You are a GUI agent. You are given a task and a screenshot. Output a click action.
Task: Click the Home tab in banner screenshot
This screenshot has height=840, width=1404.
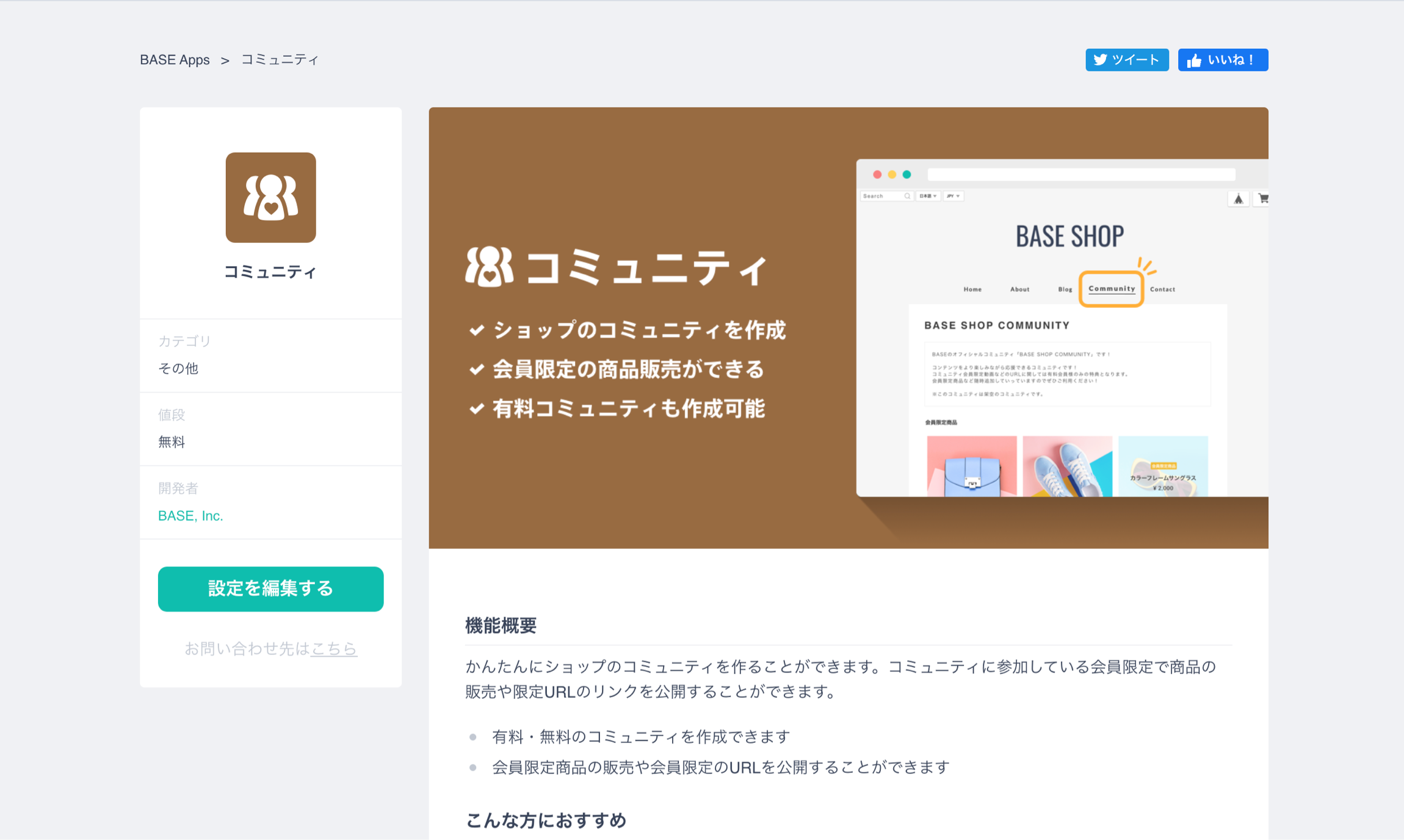tap(972, 289)
